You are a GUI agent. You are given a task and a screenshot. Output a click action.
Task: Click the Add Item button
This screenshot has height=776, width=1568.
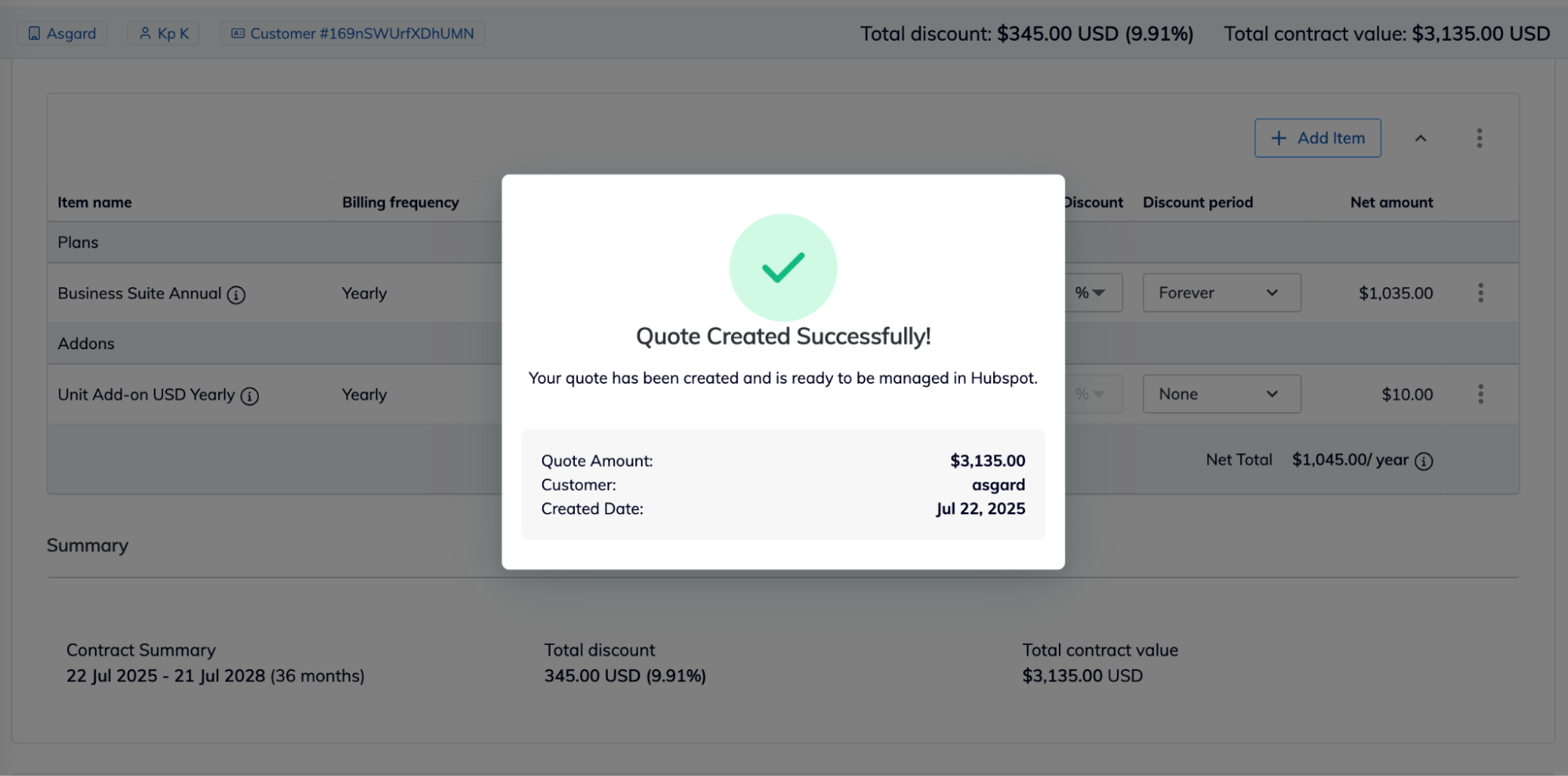pos(1317,138)
